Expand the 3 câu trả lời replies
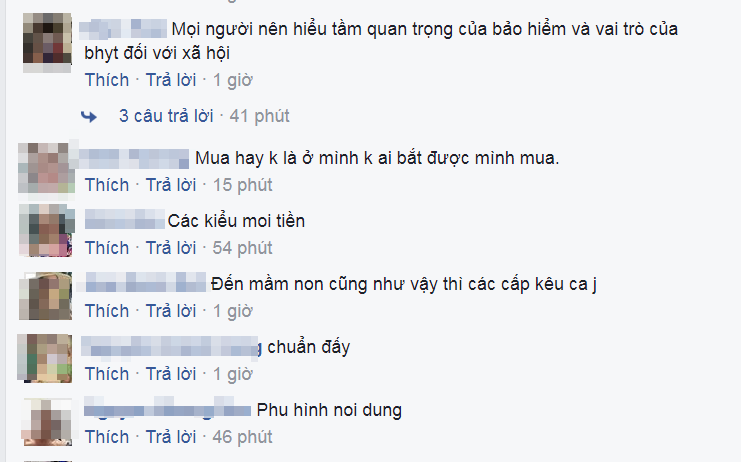741x462 pixels. (166, 116)
